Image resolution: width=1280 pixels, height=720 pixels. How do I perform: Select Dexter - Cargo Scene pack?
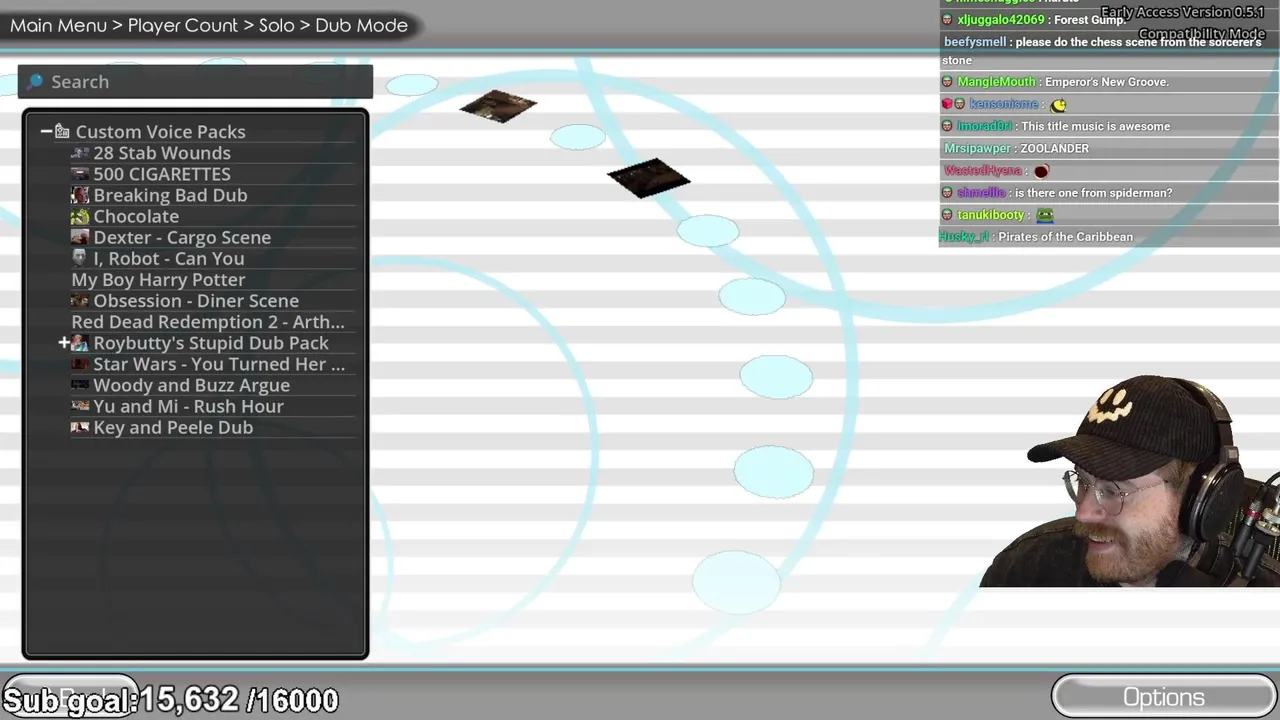182,237
